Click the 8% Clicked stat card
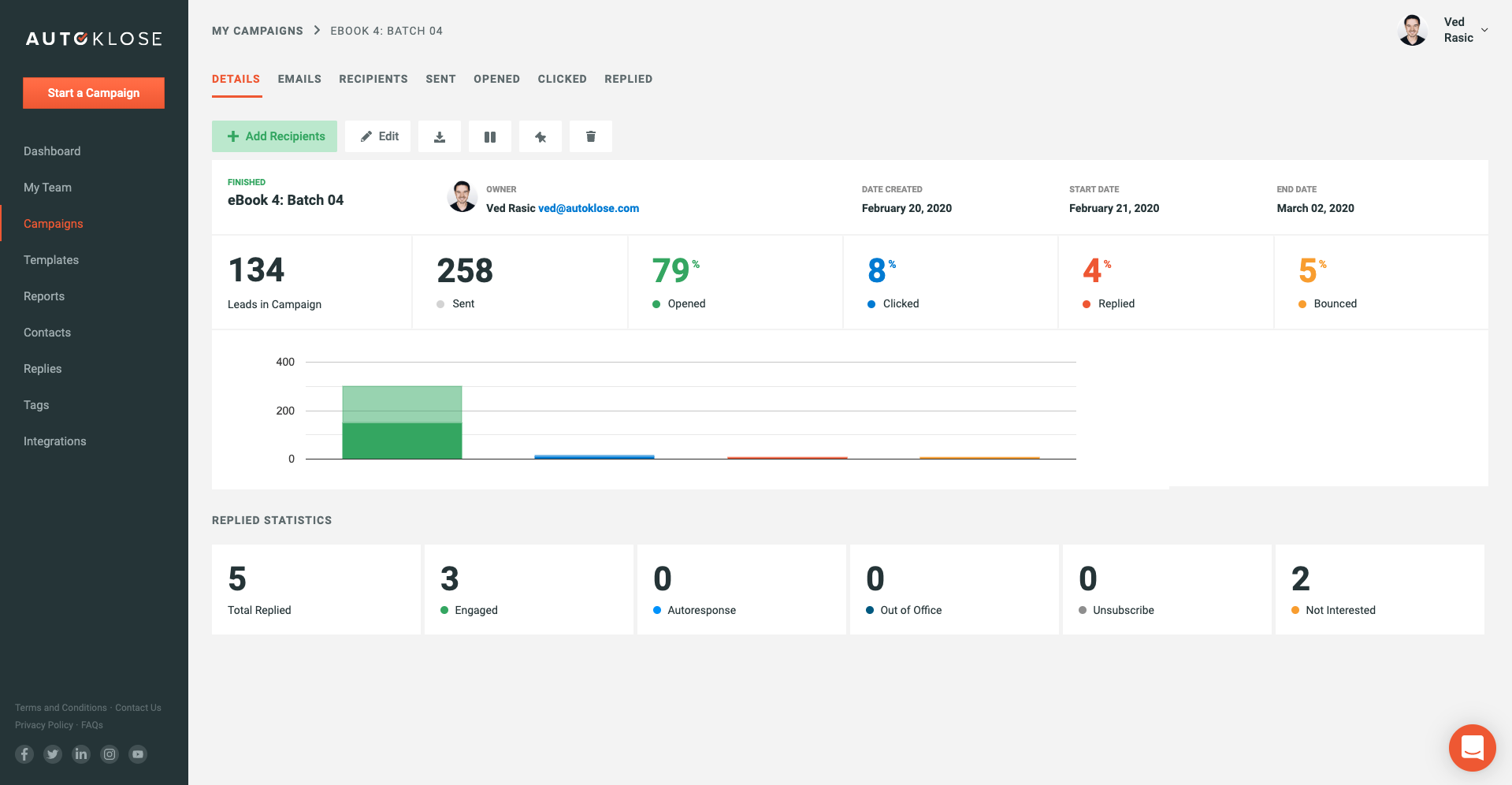Screen dimensions: 1512x785 tap(950, 282)
